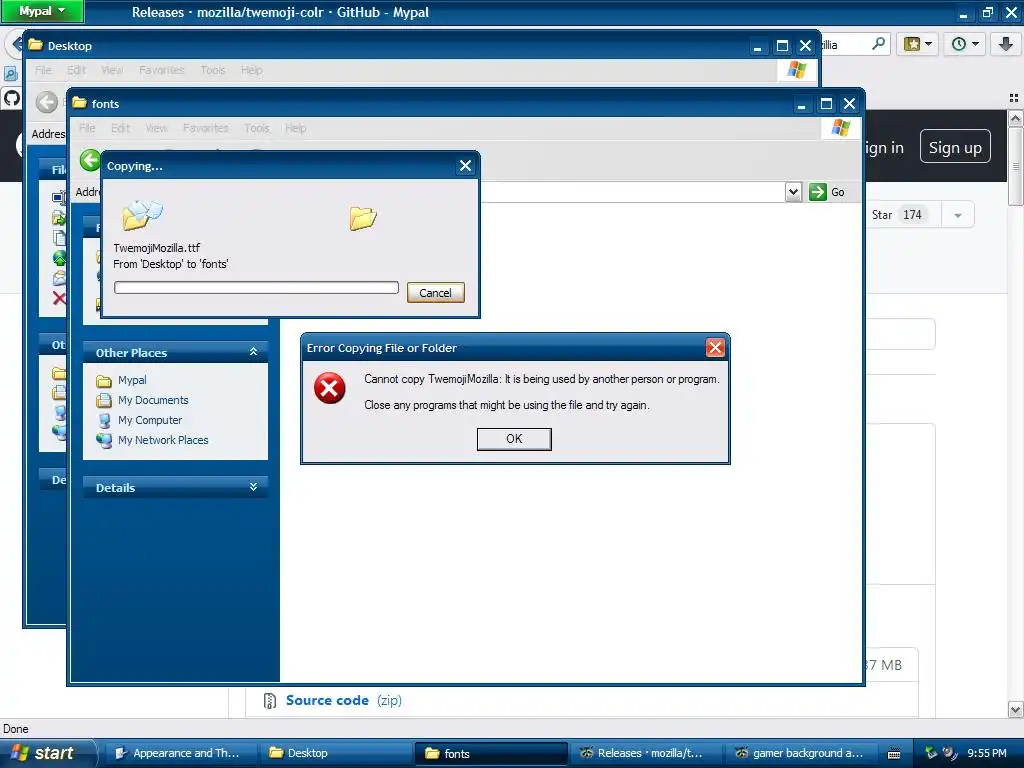Open the address bar dropdown in fonts window
The height and width of the screenshot is (768, 1024).
793,192
